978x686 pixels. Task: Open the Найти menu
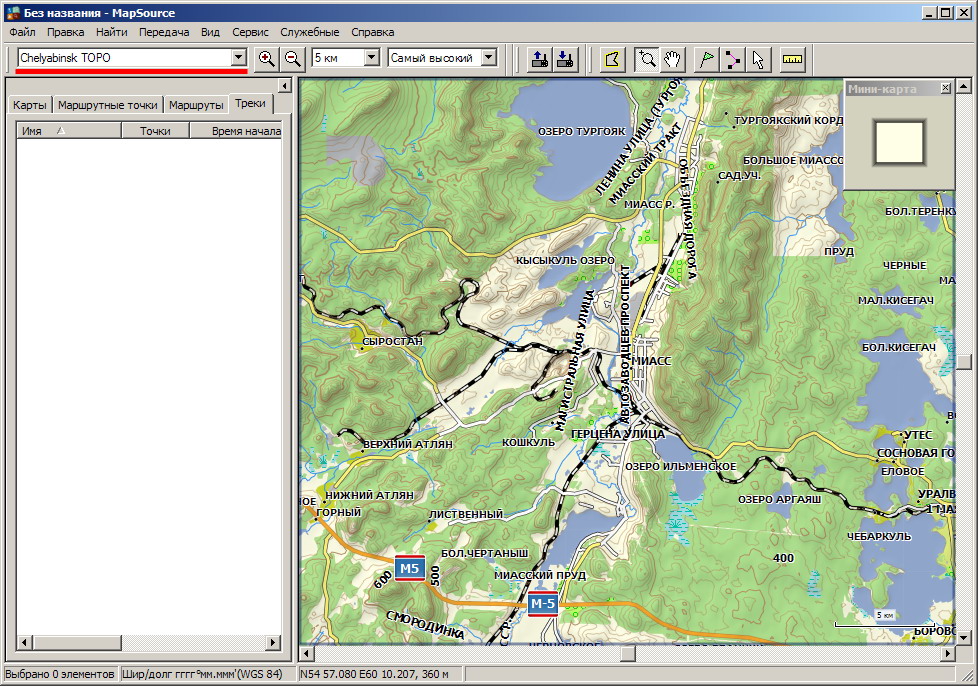(x=112, y=32)
